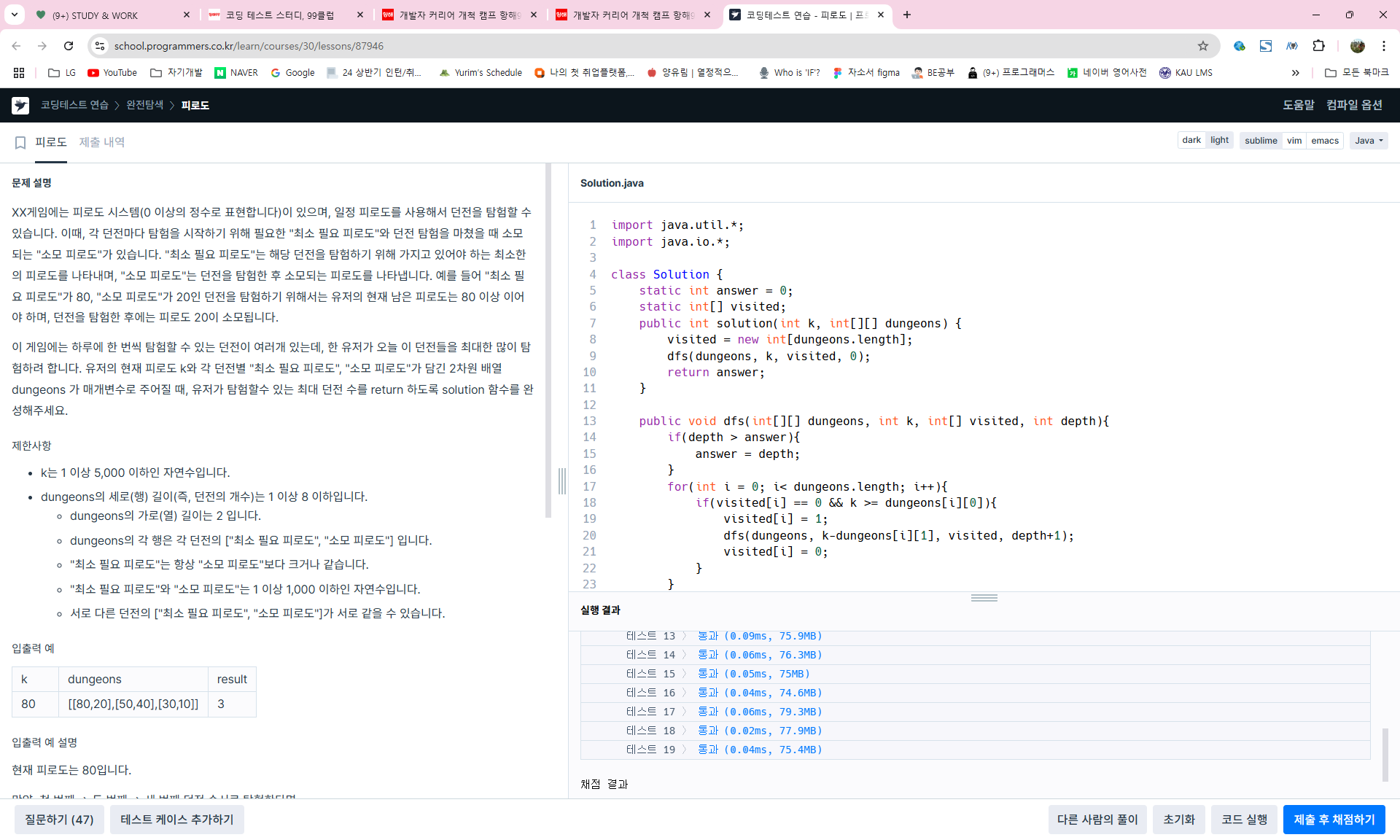Click the problem description scrollbar

pos(548,341)
